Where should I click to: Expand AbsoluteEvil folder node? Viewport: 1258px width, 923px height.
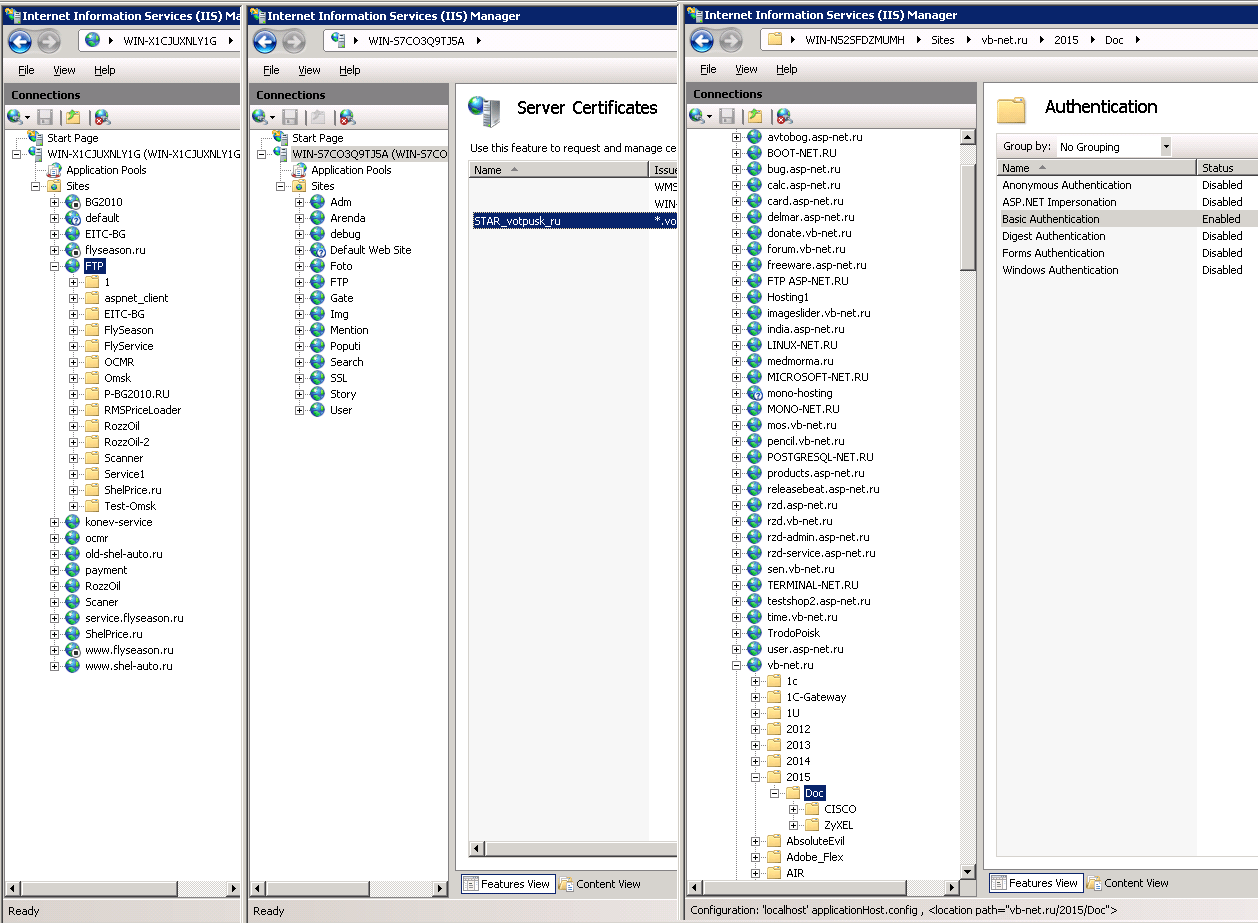pos(756,841)
